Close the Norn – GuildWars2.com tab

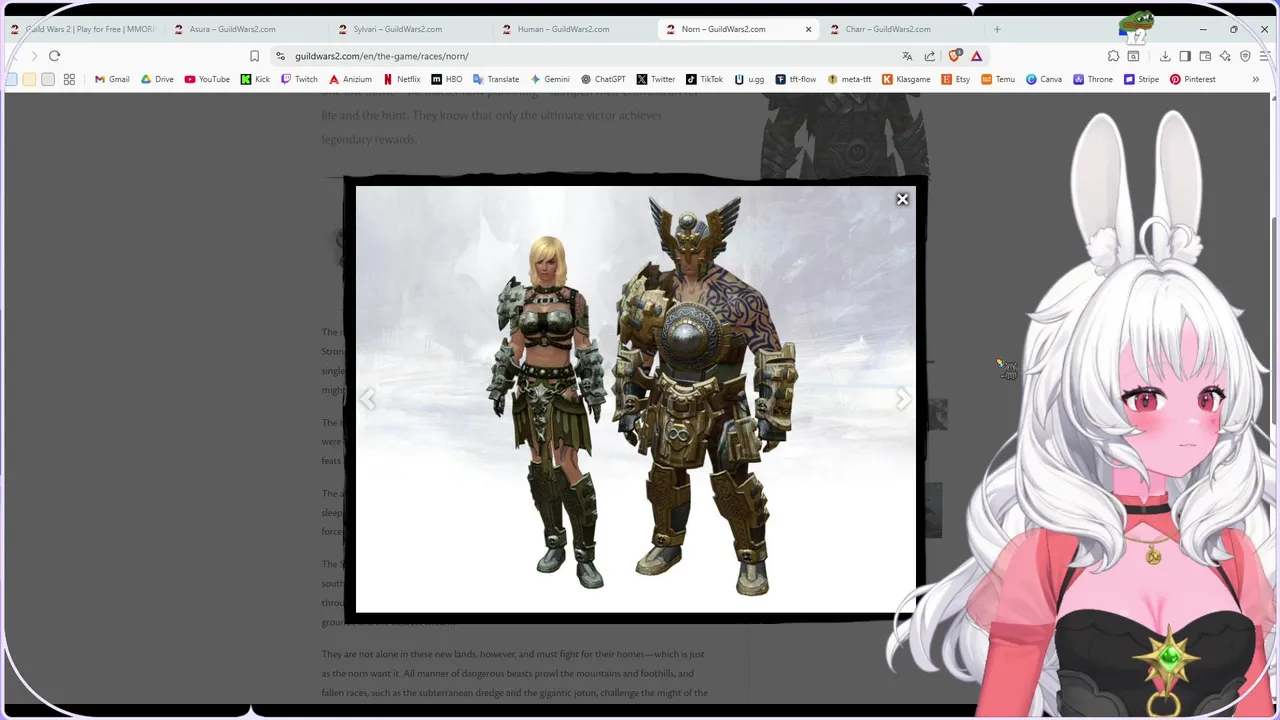[808, 29]
